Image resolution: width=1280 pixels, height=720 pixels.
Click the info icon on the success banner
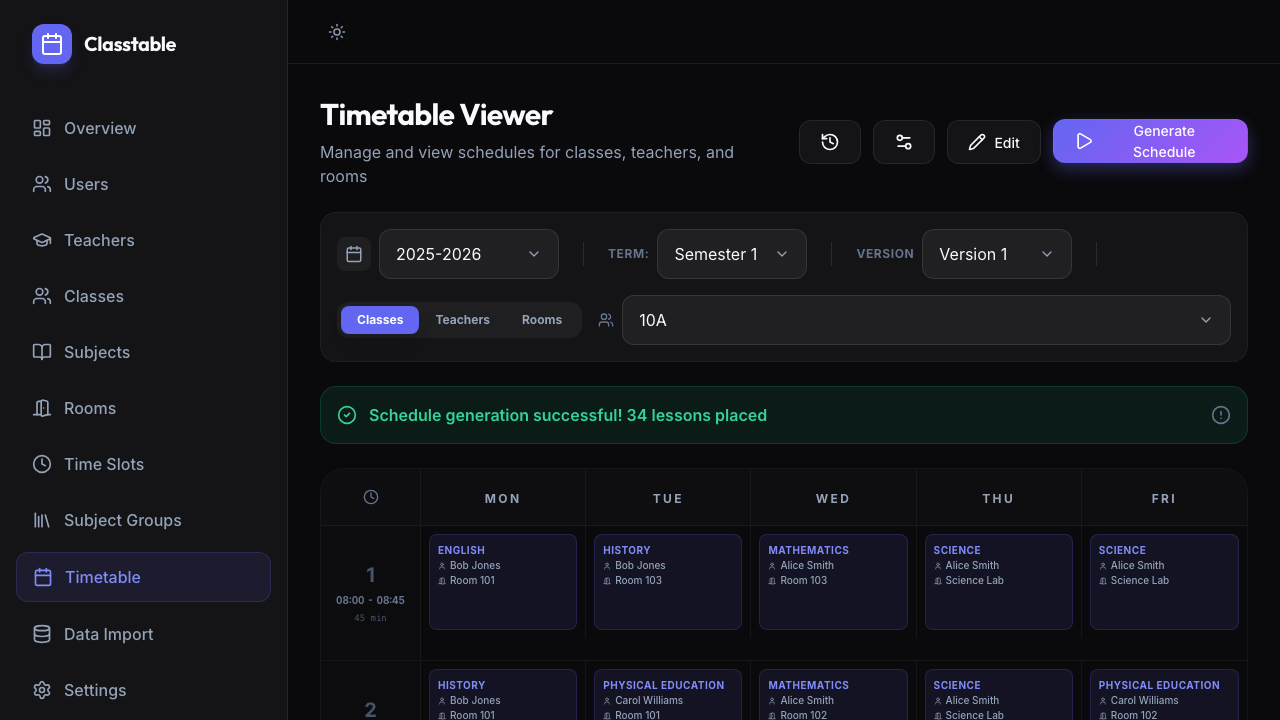(1220, 415)
